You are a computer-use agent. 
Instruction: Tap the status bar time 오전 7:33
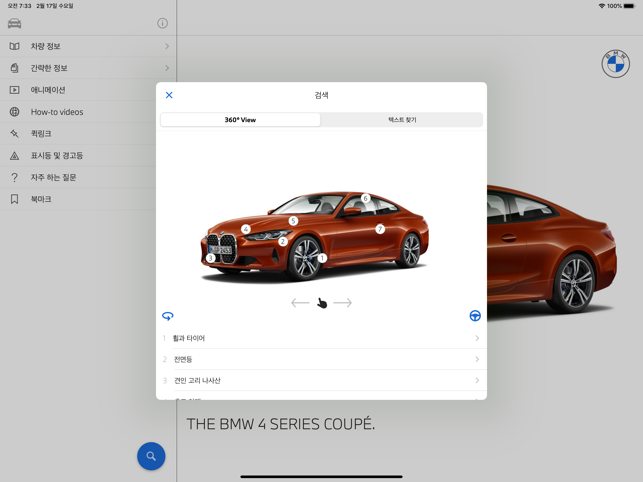[19, 6]
